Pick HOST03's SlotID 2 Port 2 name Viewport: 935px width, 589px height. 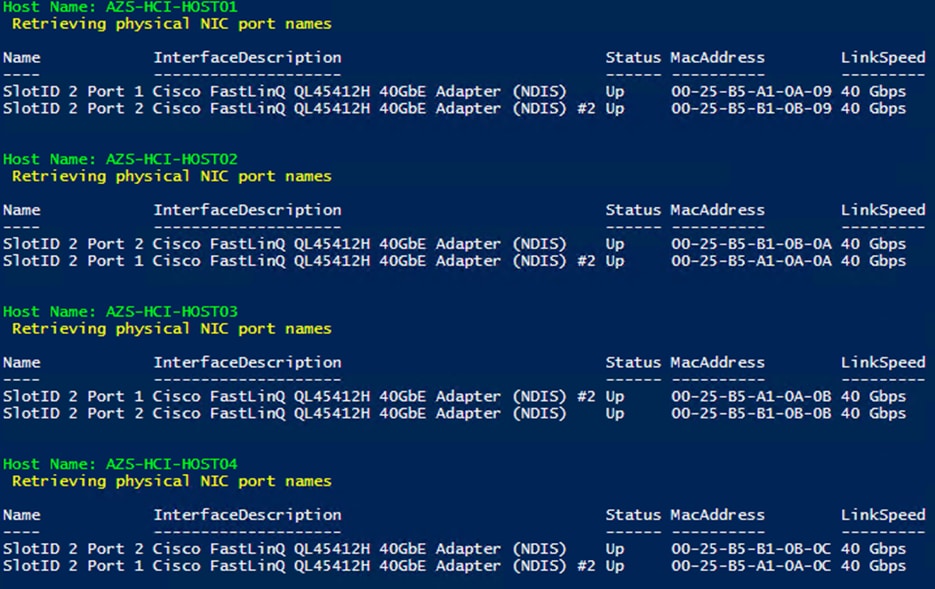[73, 413]
